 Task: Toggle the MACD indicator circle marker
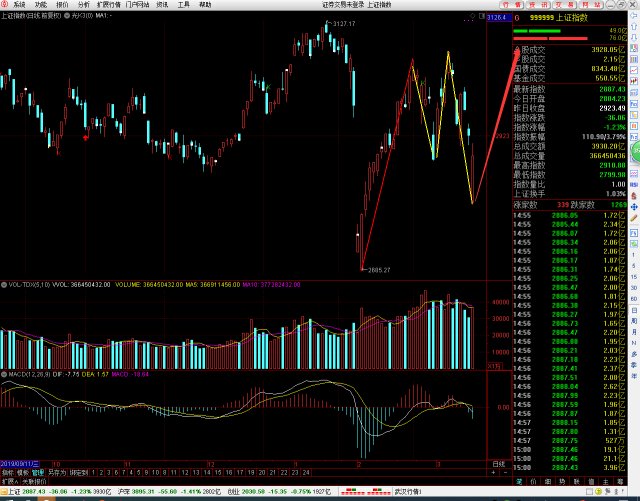click(x=4, y=374)
